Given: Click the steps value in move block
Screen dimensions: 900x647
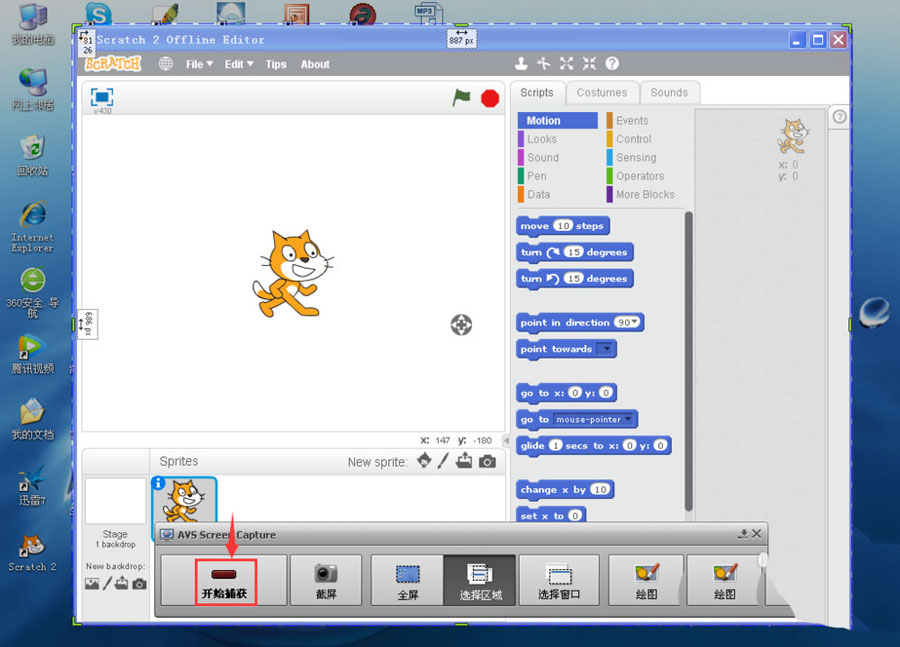Looking at the screenshot, I should coord(564,226).
